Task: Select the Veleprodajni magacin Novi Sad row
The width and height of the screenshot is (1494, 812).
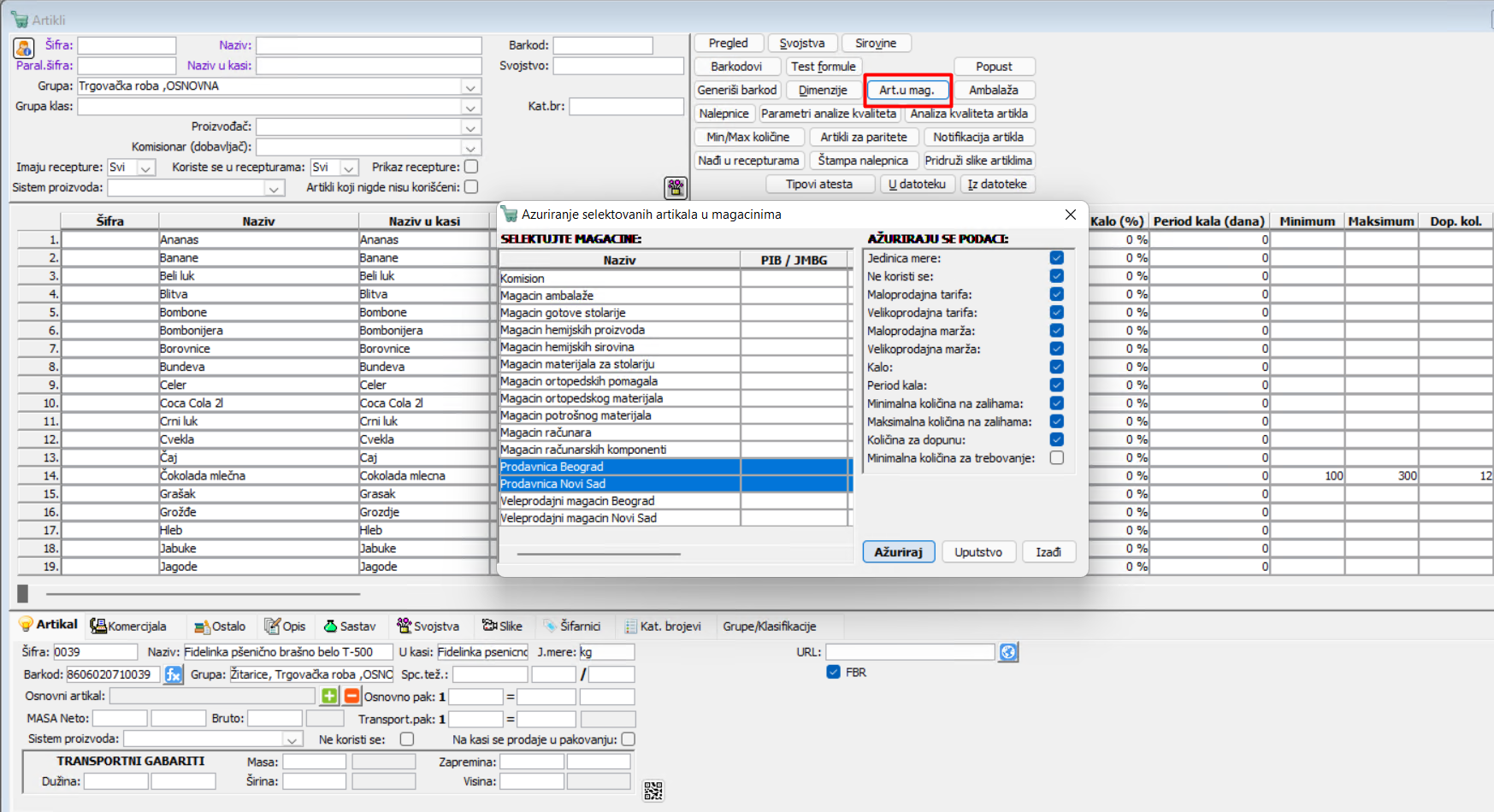Action: click(x=676, y=518)
